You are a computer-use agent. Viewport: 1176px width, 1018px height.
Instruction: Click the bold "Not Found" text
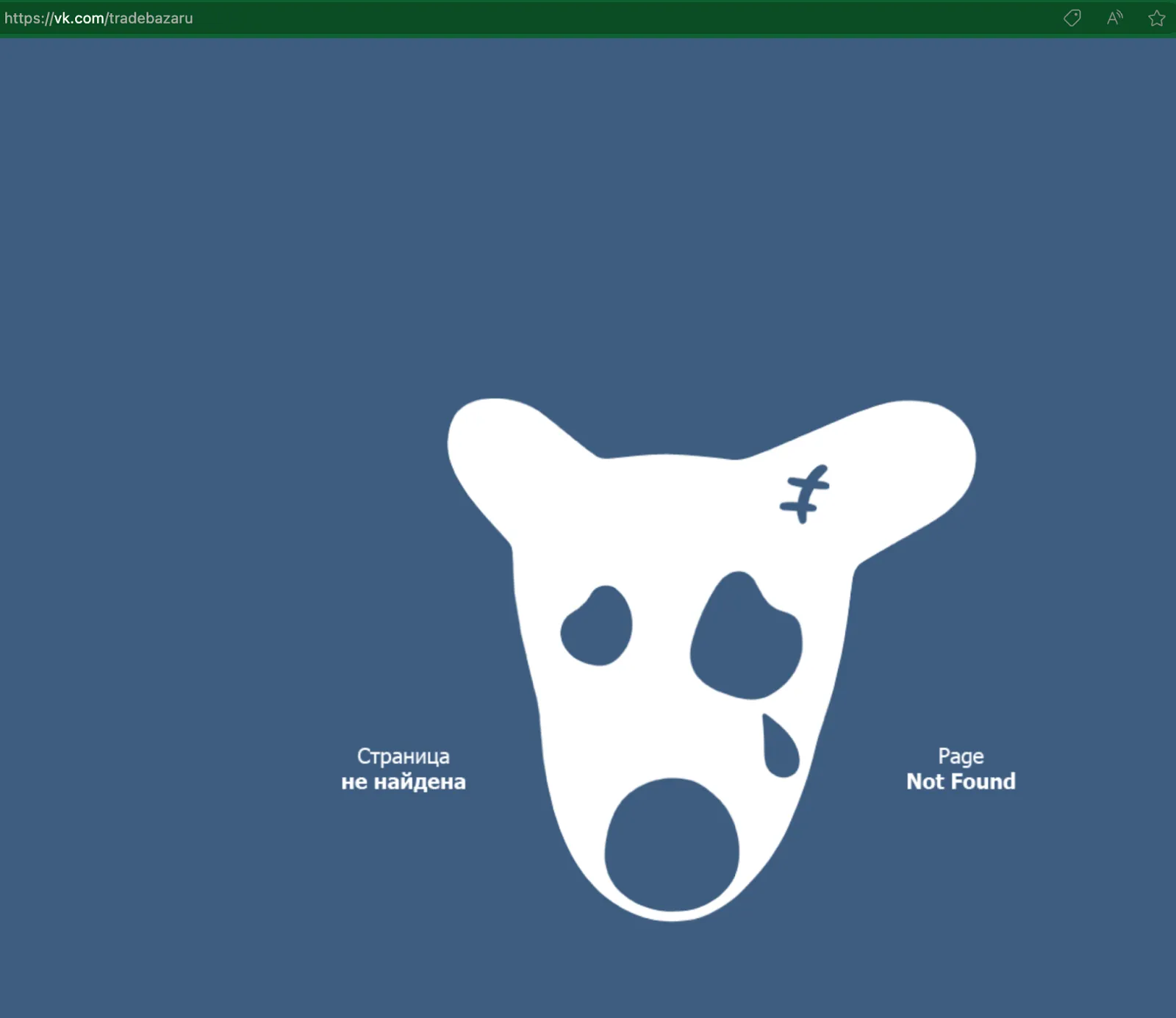click(x=961, y=781)
